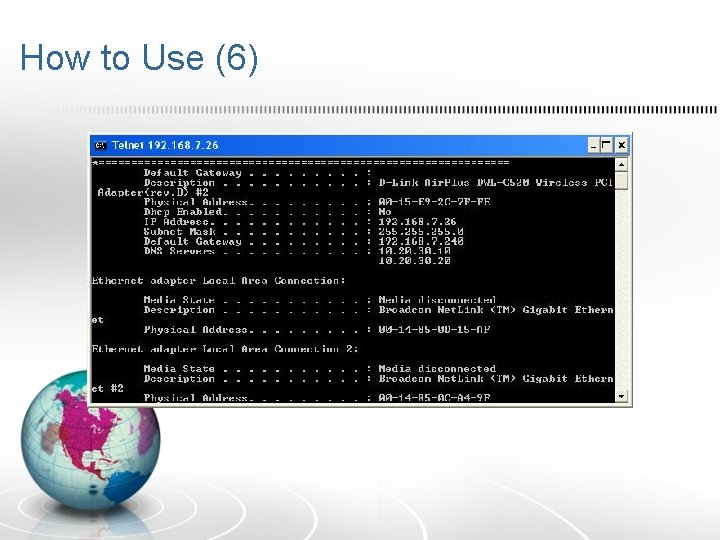Image resolution: width=720 pixels, height=540 pixels.
Task: Minimize the Telnet 192.168.7.26 window
Action: click(593, 146)
